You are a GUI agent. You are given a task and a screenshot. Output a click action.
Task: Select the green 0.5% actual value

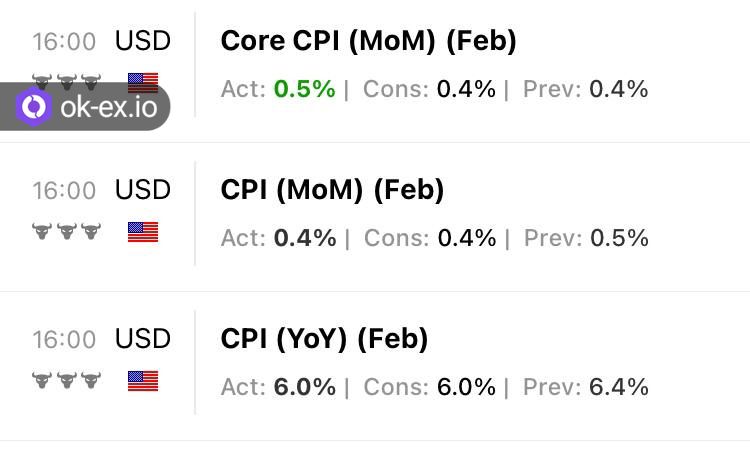[x=304, y=89]
